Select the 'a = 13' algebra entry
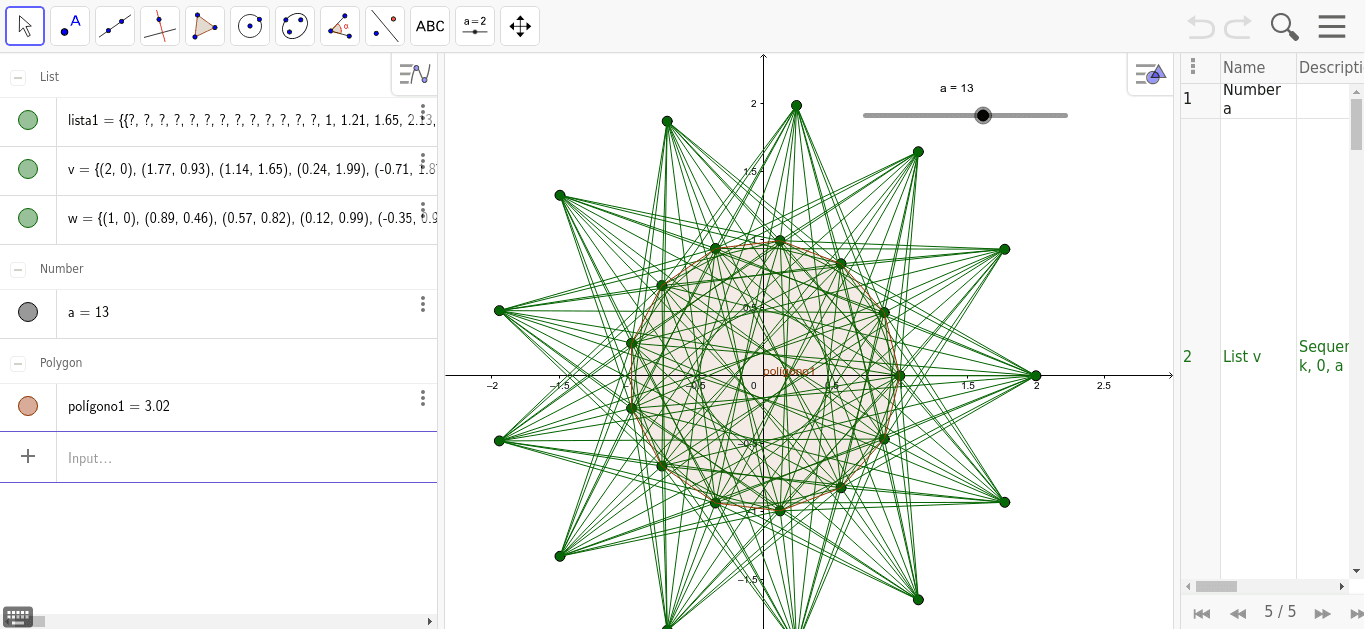The image size is (1366, 631). pyautogui.click(x=88, y=312)
